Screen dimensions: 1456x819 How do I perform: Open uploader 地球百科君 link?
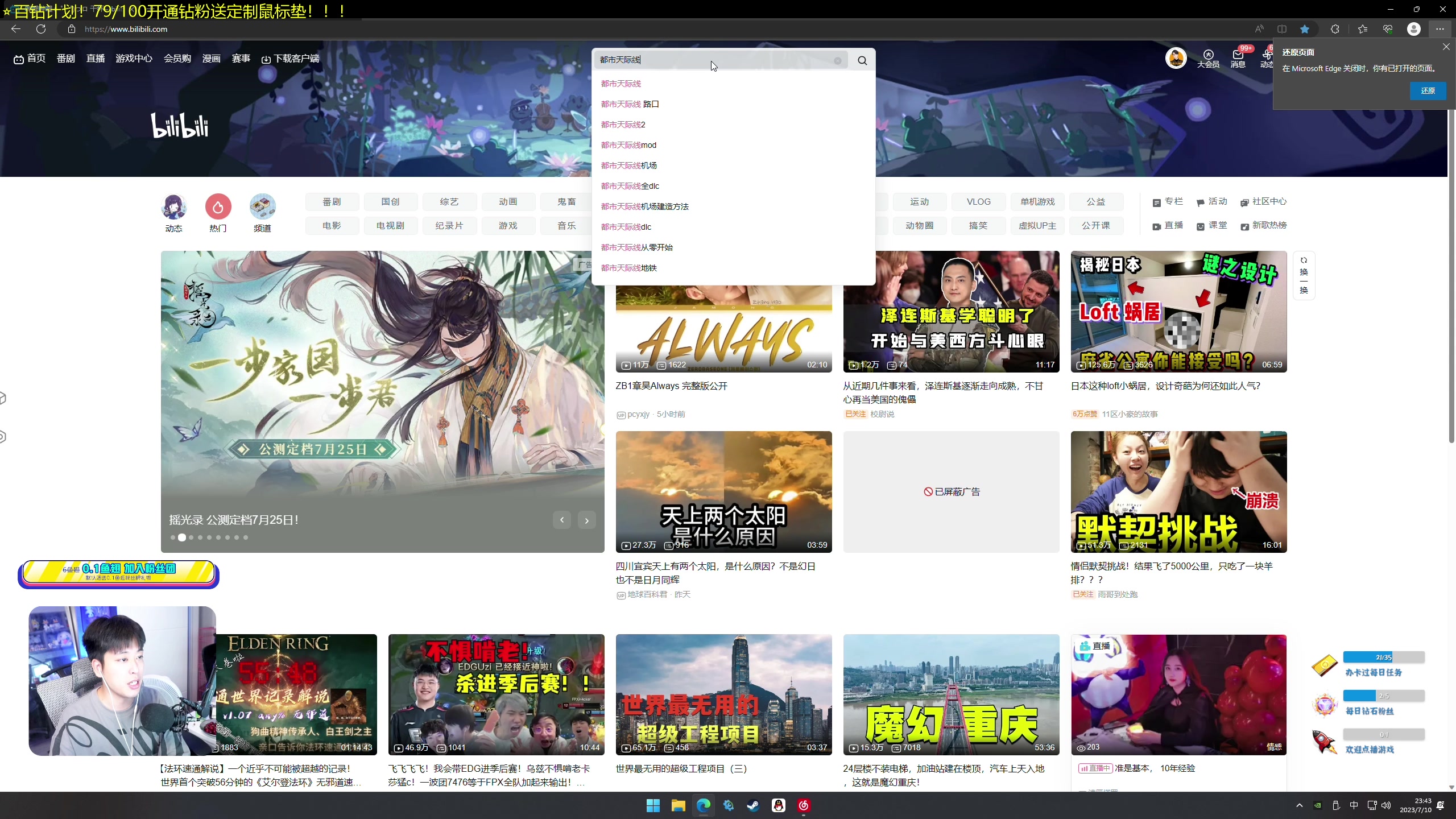click(x=647, y=594)
